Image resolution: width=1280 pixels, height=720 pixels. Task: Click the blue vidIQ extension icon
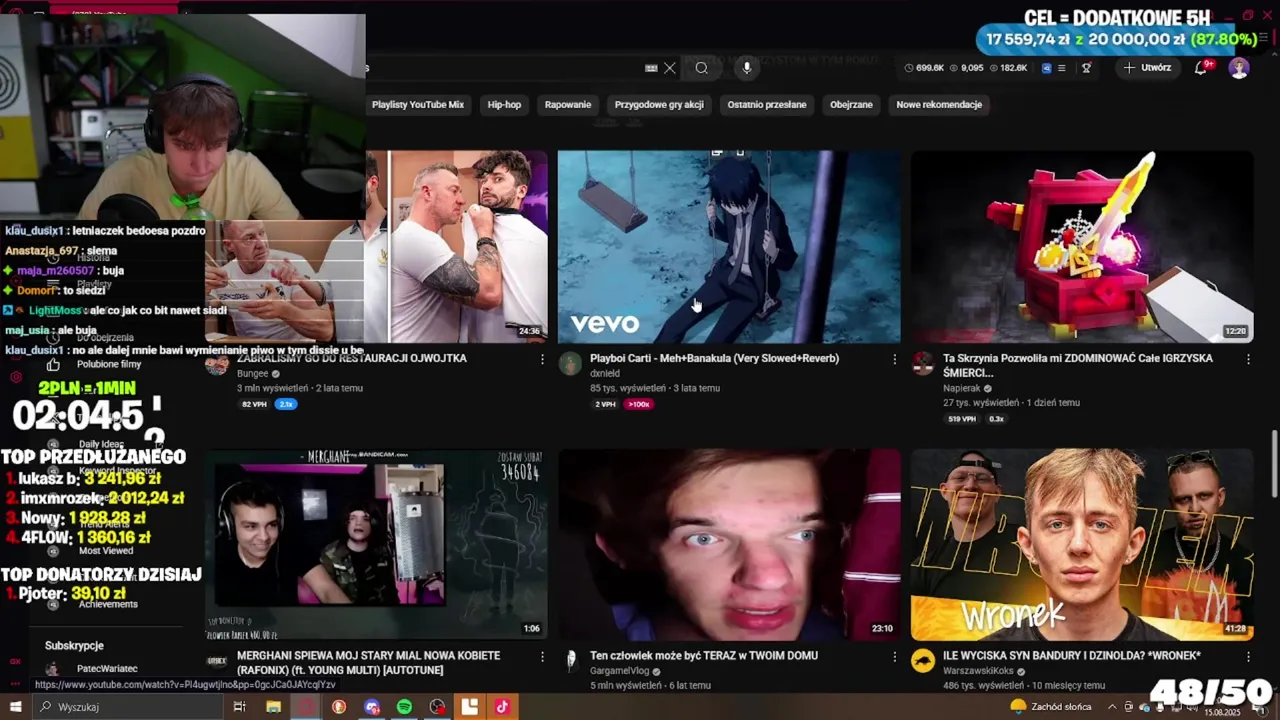[1046, 68]
